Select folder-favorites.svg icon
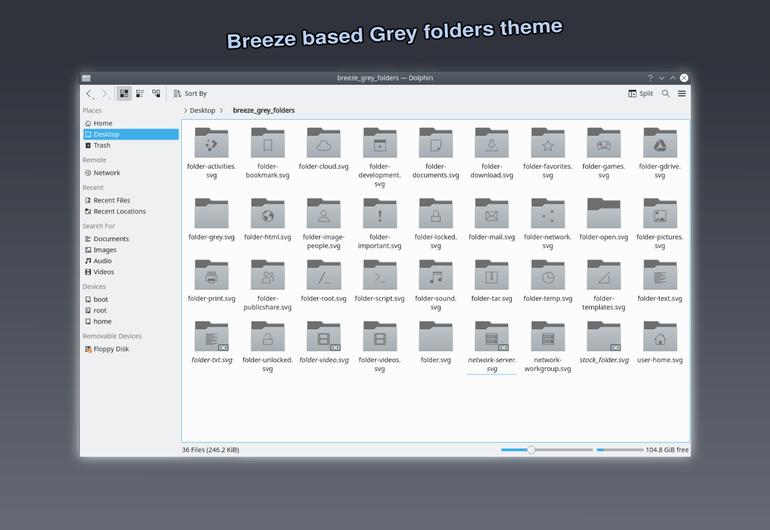Image resolution: width=770 pixels, height=530 pixels. (x=548, y=142)
